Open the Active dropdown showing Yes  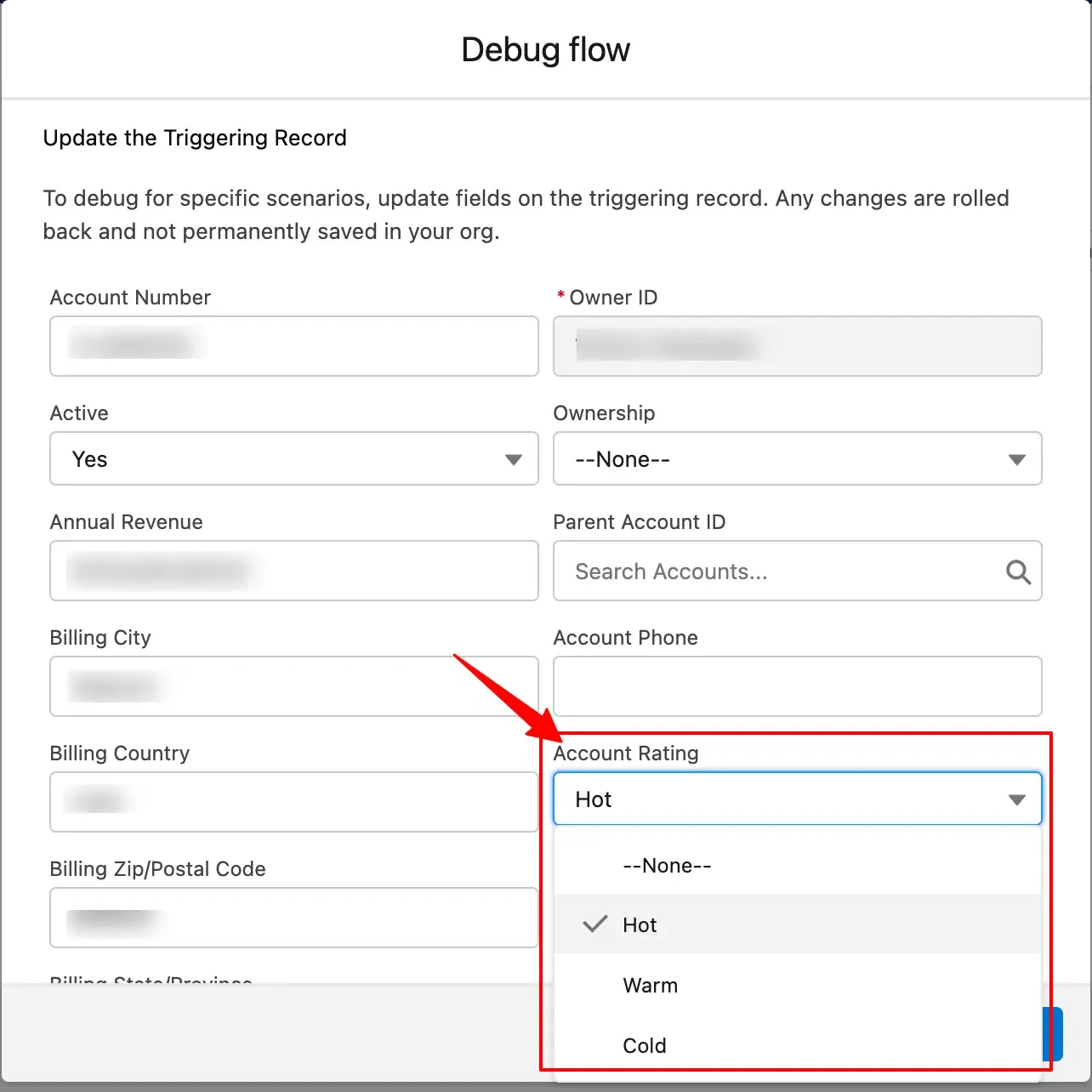coord(294,458)
